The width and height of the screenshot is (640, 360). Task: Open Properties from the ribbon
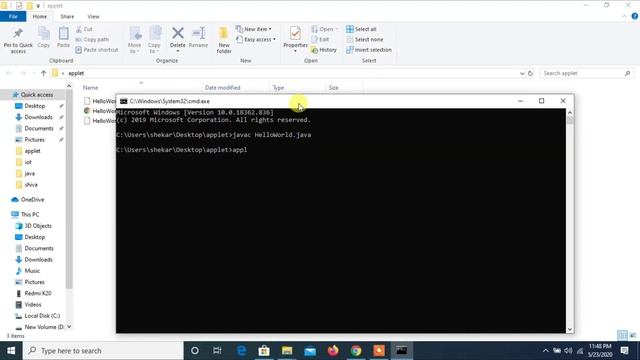click(295, 40)
